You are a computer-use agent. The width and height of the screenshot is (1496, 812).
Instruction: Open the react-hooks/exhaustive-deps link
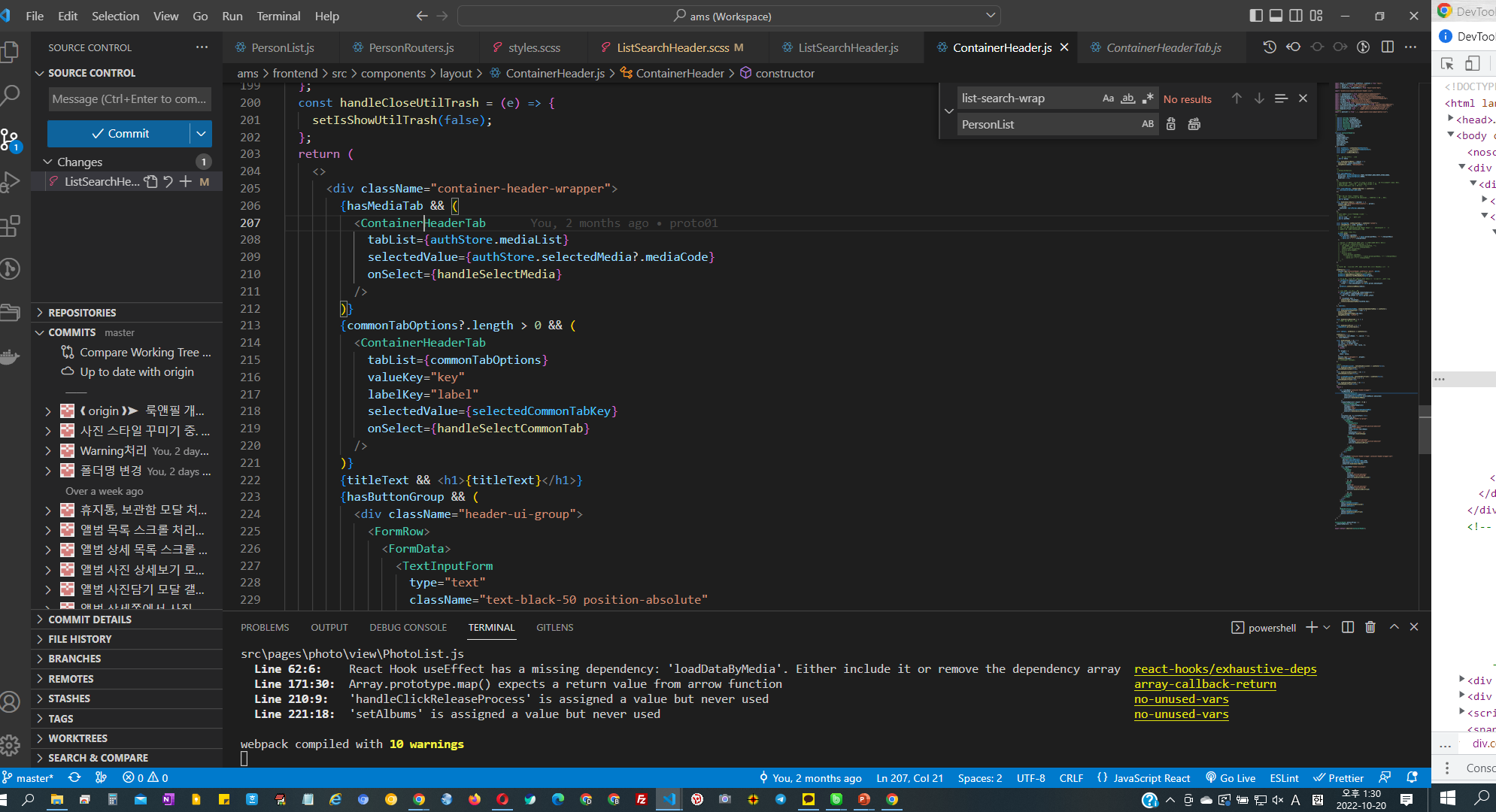(x=1224, y=668)
